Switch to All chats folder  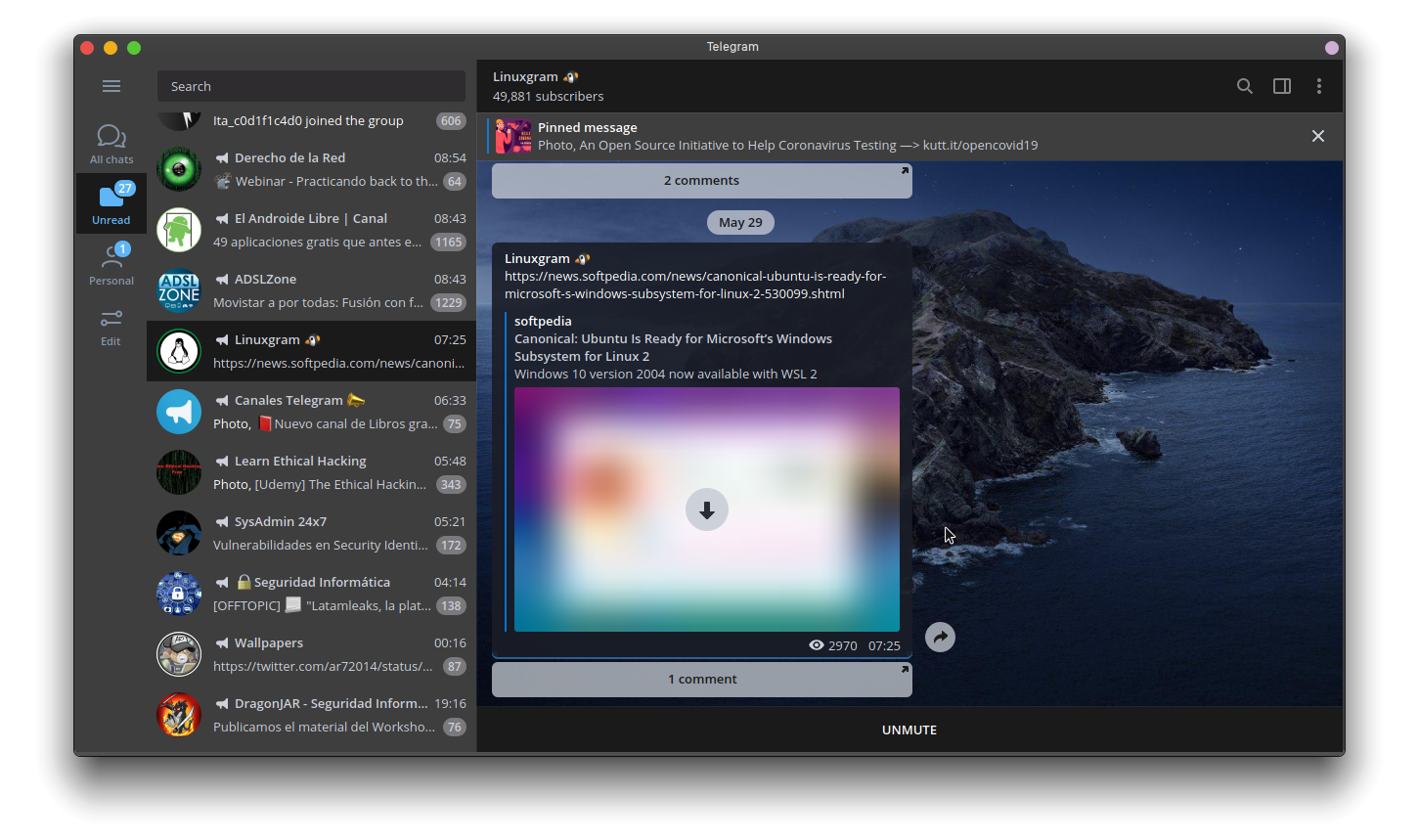click(111, 144)
